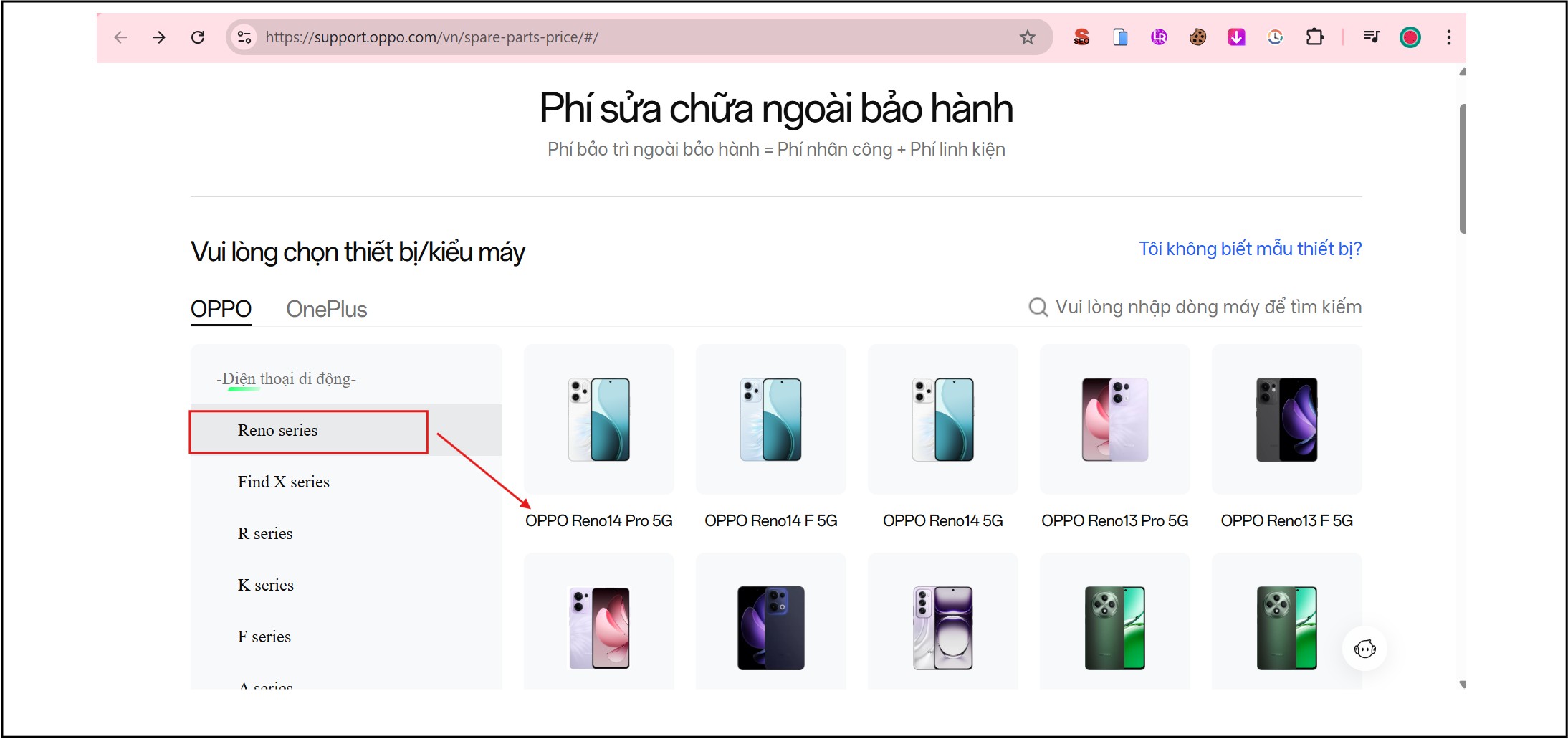Open site permissions via the lock icon
Screen dimensions: 1568x739
coord(244,37)
